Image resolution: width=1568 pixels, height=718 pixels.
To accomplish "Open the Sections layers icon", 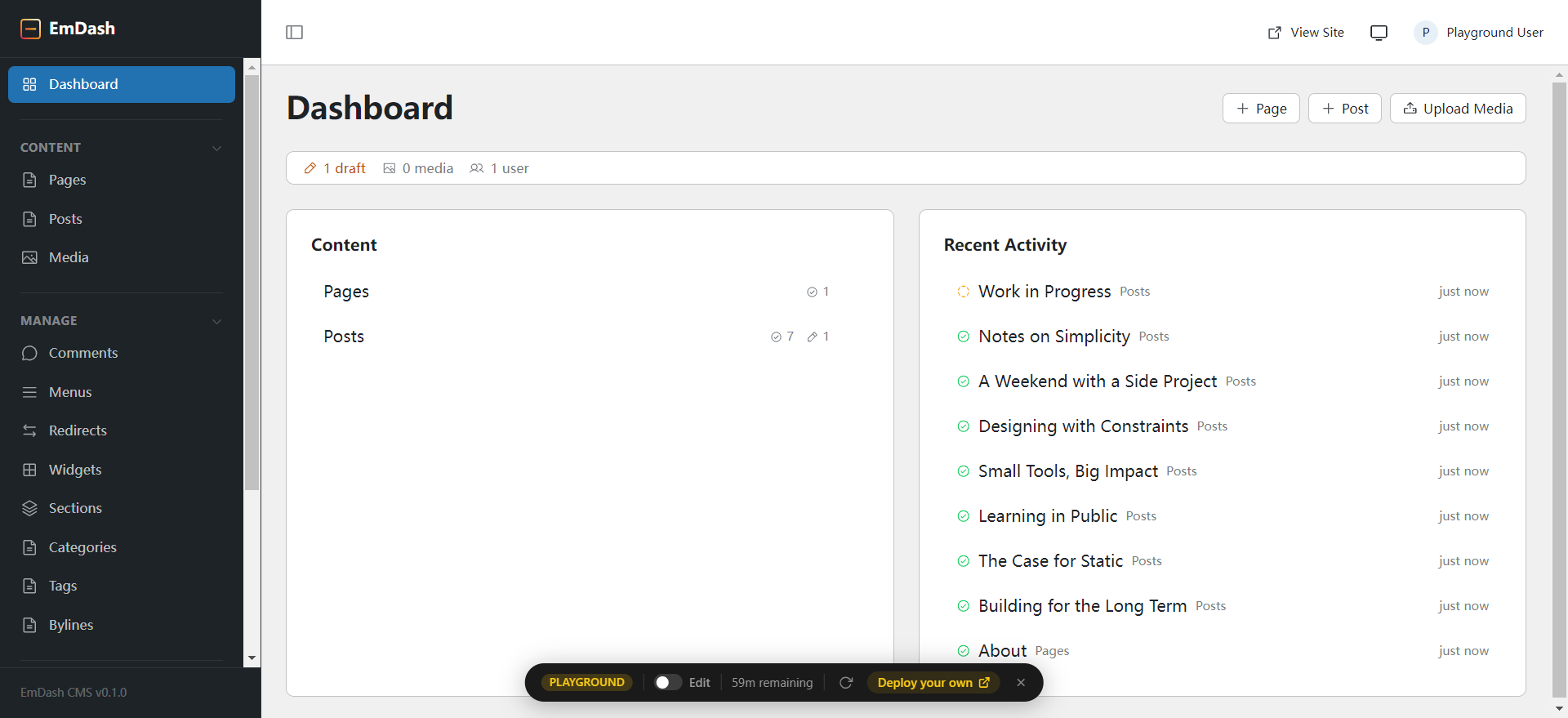I will tap(30, 508).
